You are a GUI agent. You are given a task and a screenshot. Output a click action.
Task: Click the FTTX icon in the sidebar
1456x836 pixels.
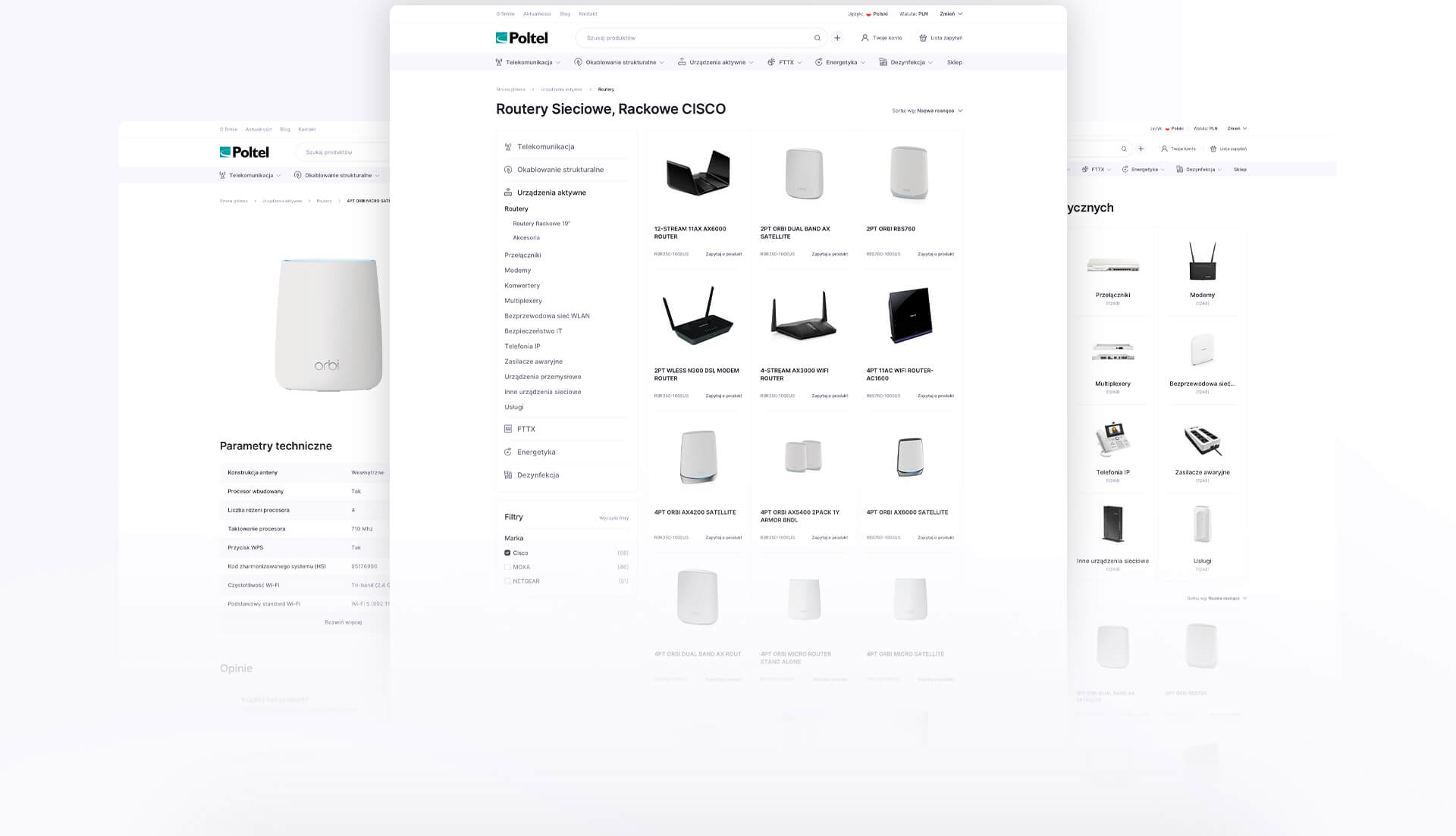pyautogui.click(x=508, y=429)
